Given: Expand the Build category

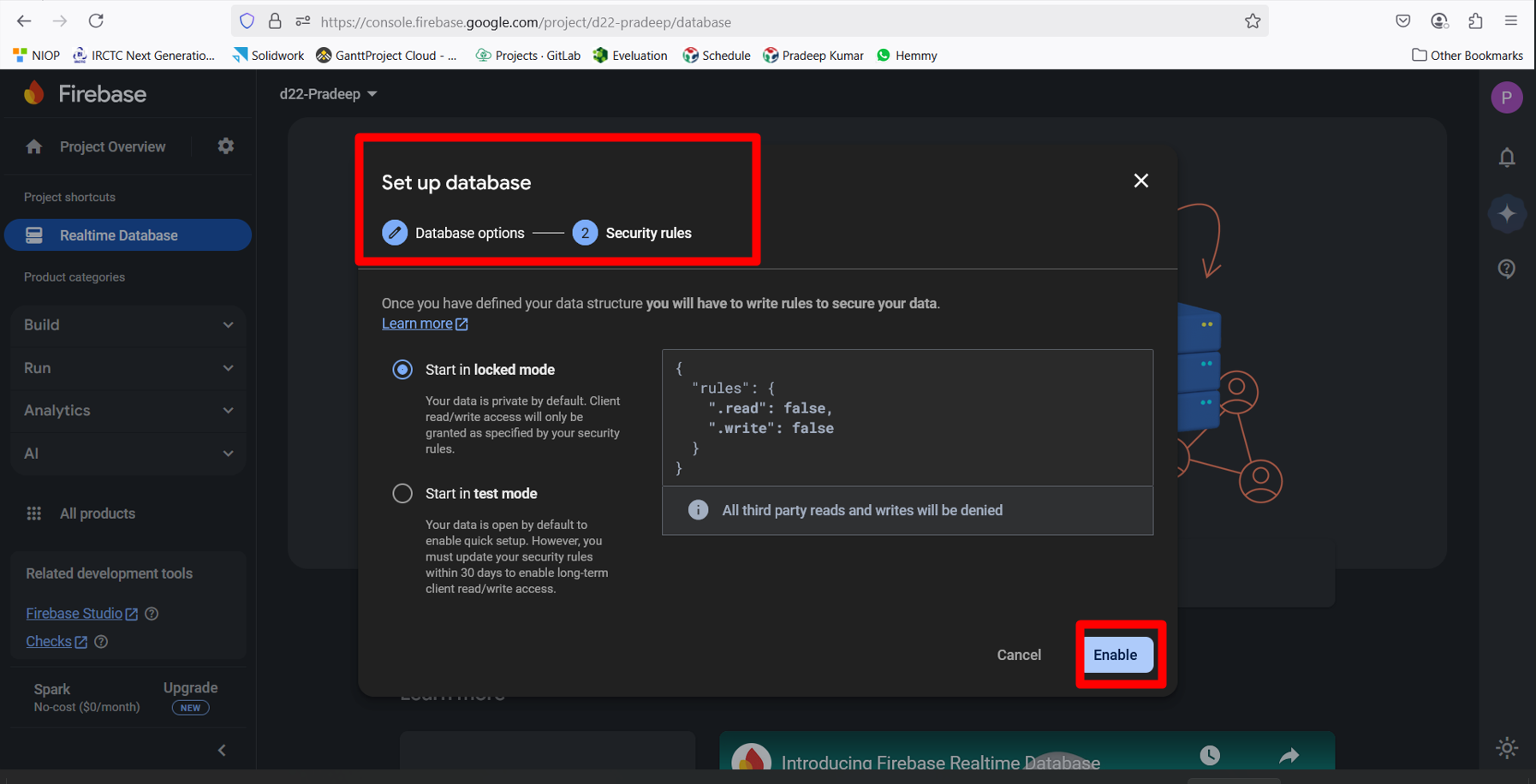Looking at the screenshot, I should click(128, 325).
